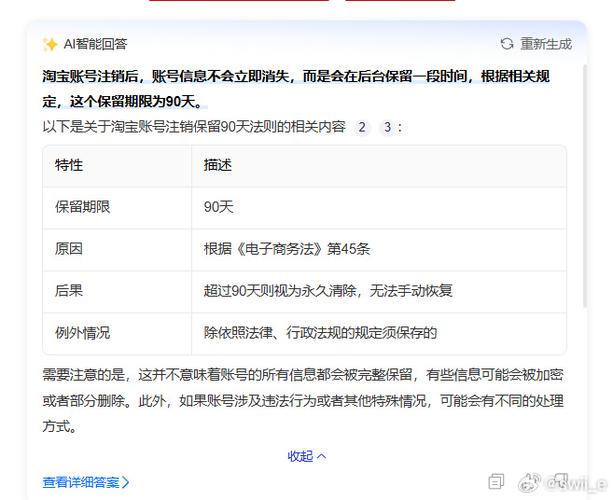The image size is (613, 500).
Task: Click the AI智能回答 heading
Action: 95,44
